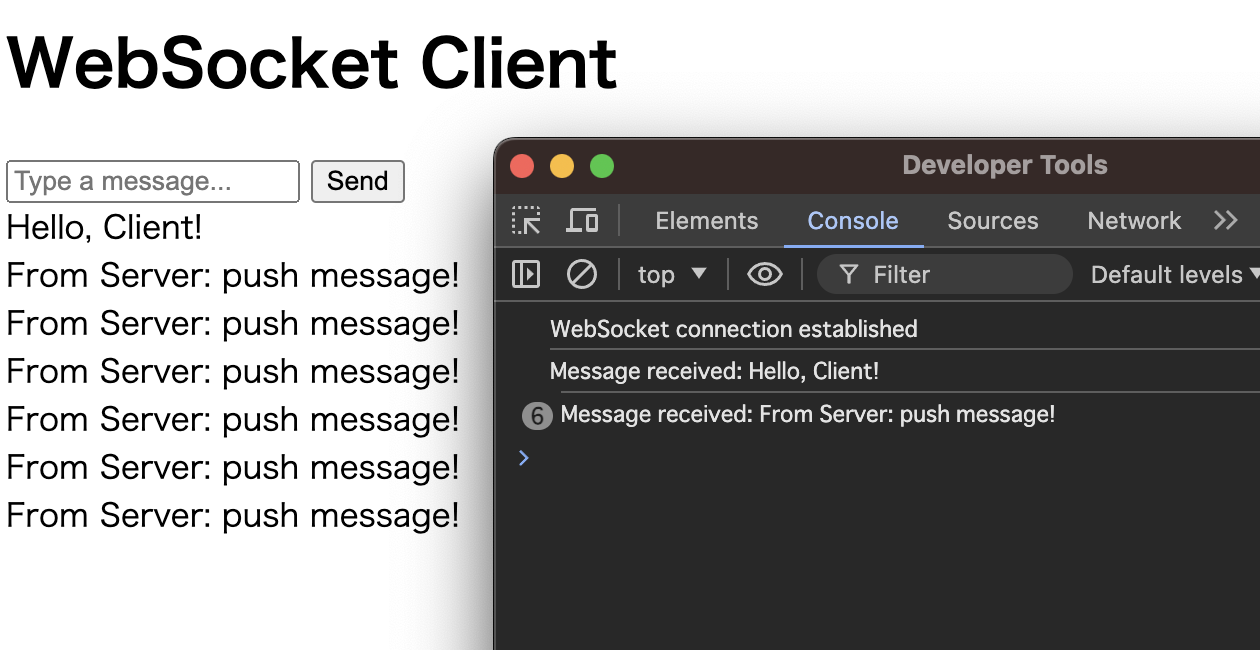Open the 'top' execution context dropdown
Viewport: 1260px width, 650px height.
[672, 274]
